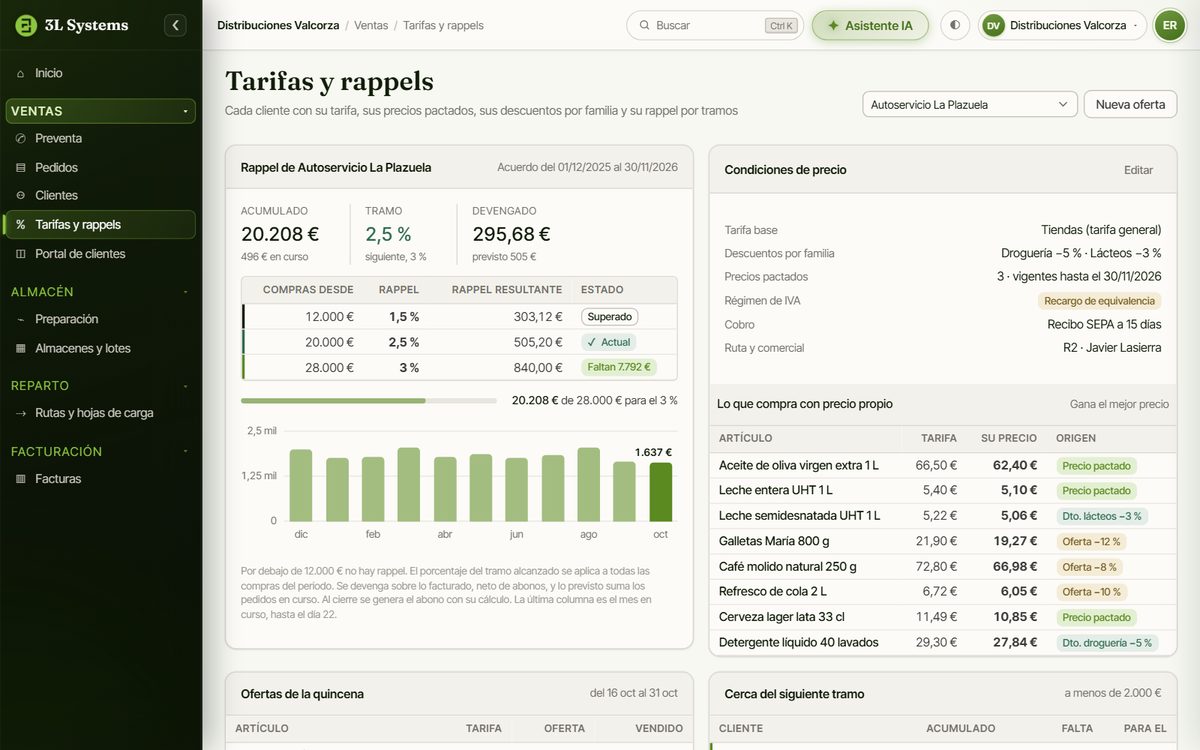1200x750 pixels.
Task: Click the Refresco de cola 2 L article
Action: (x=773, y=592)
